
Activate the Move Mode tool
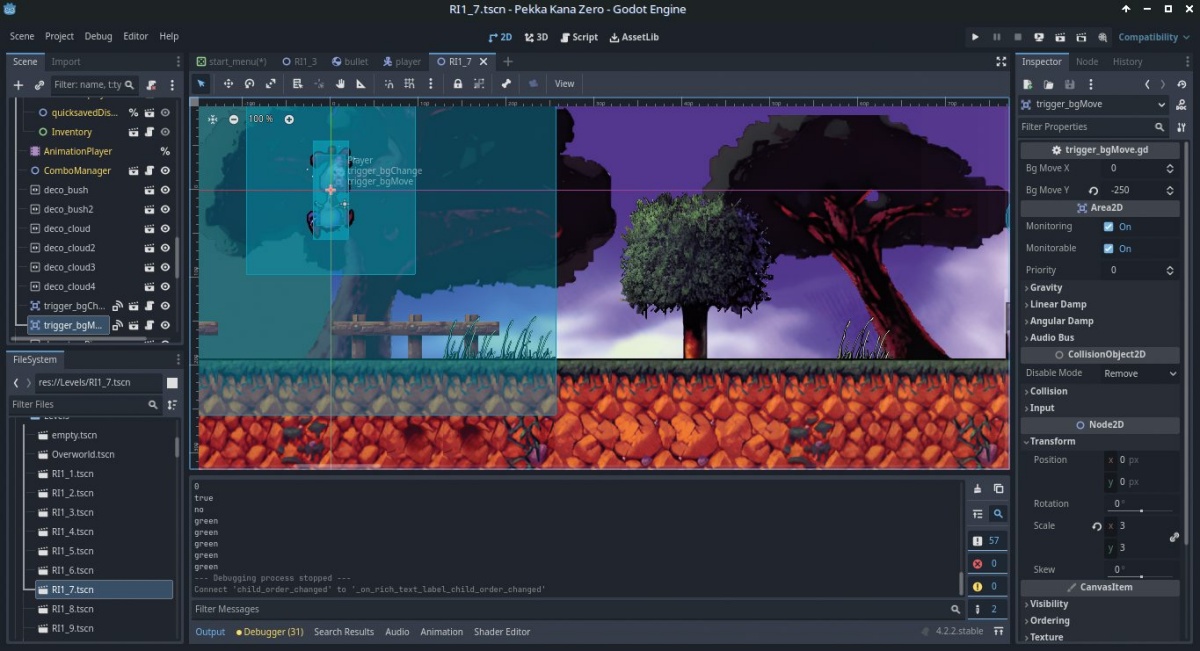[x=228, y=84]
